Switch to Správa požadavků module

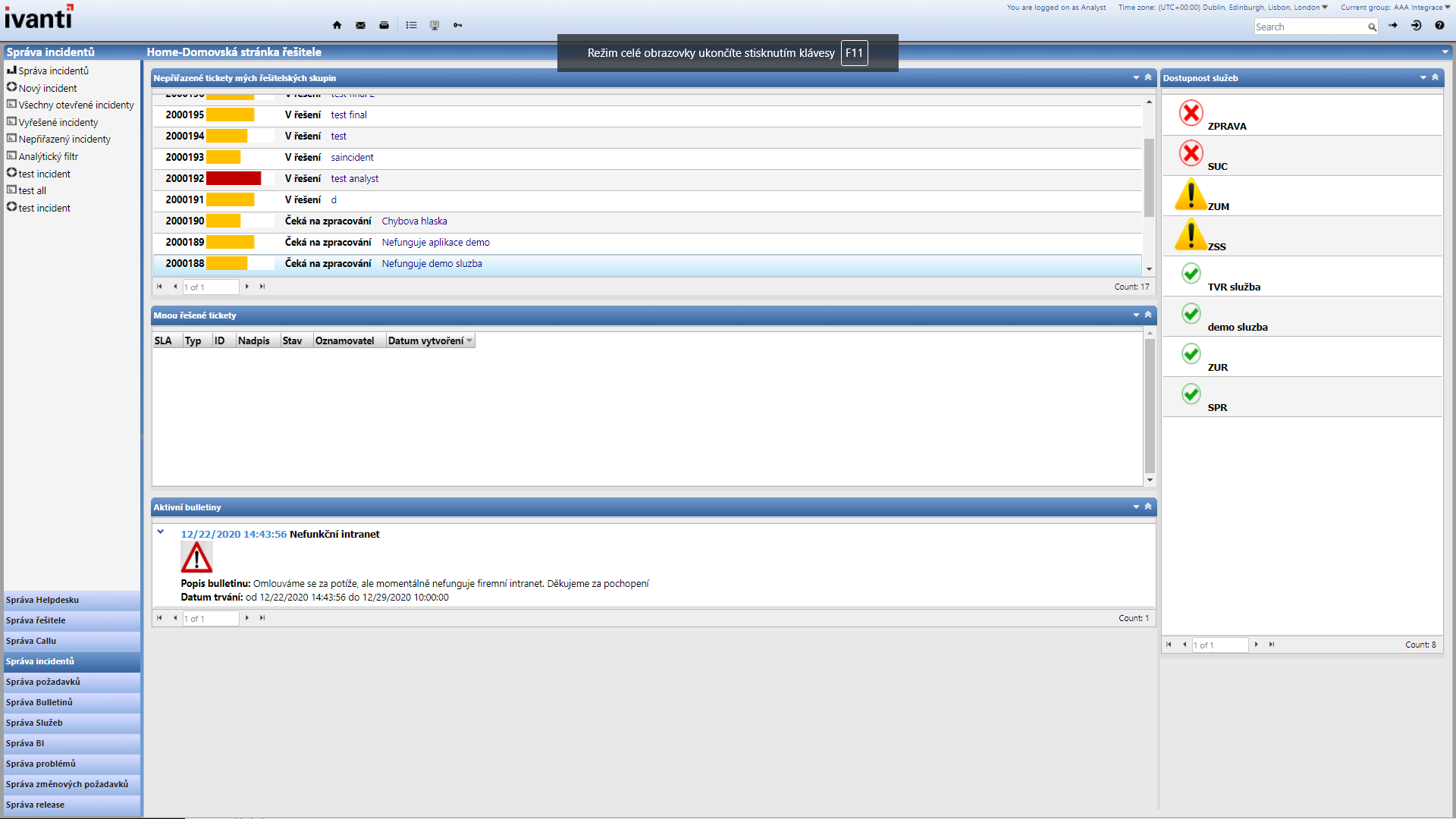[x=43, y=682]
